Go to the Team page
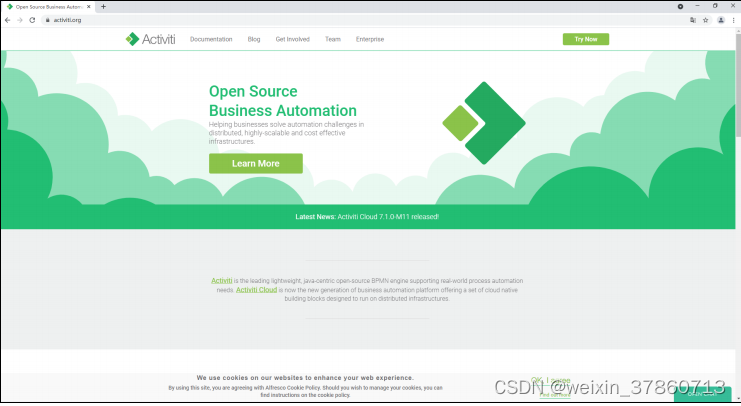741x406 pixels. coord(333,39)
